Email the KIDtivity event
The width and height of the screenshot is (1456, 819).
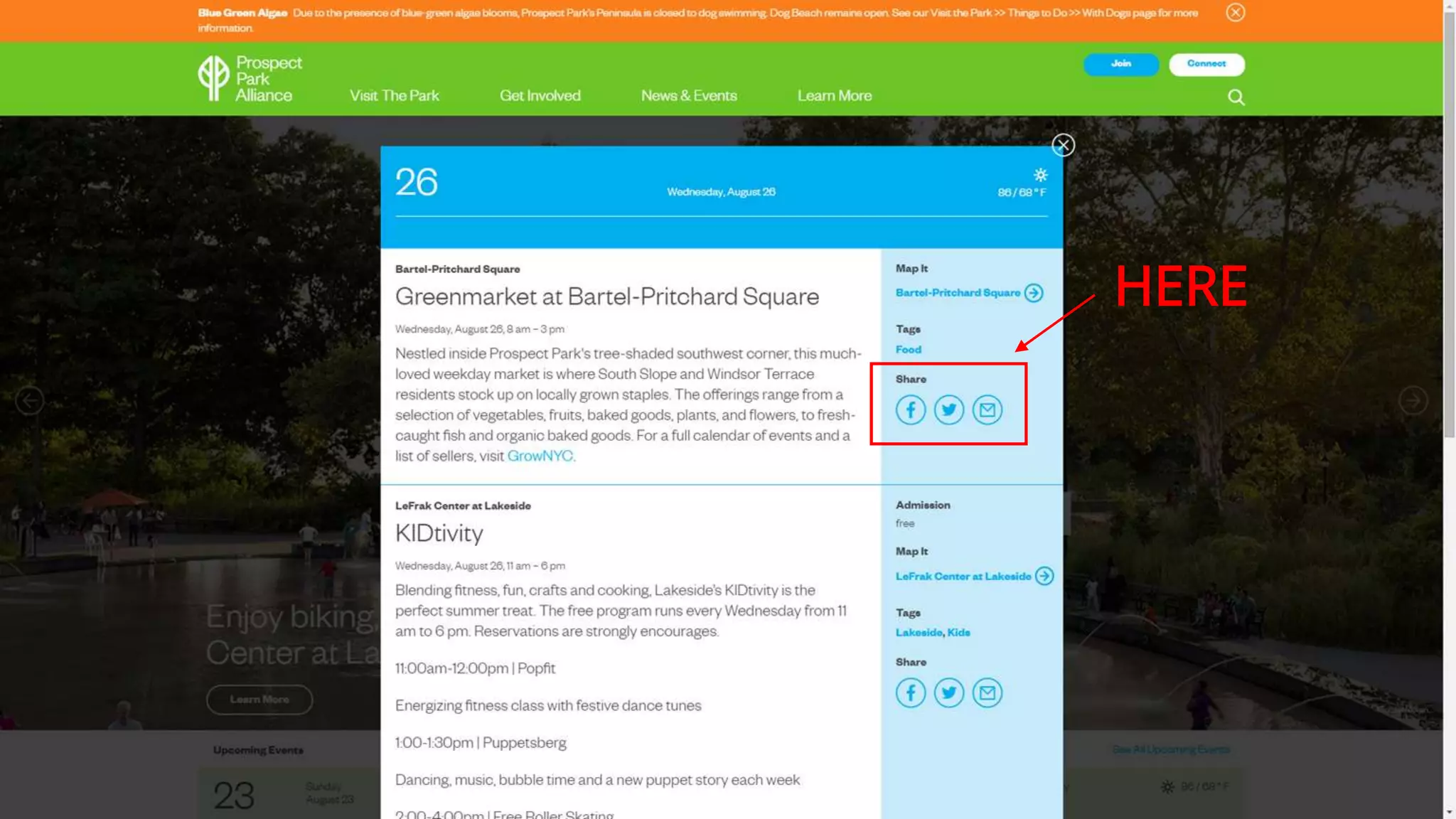coord(987,692)
